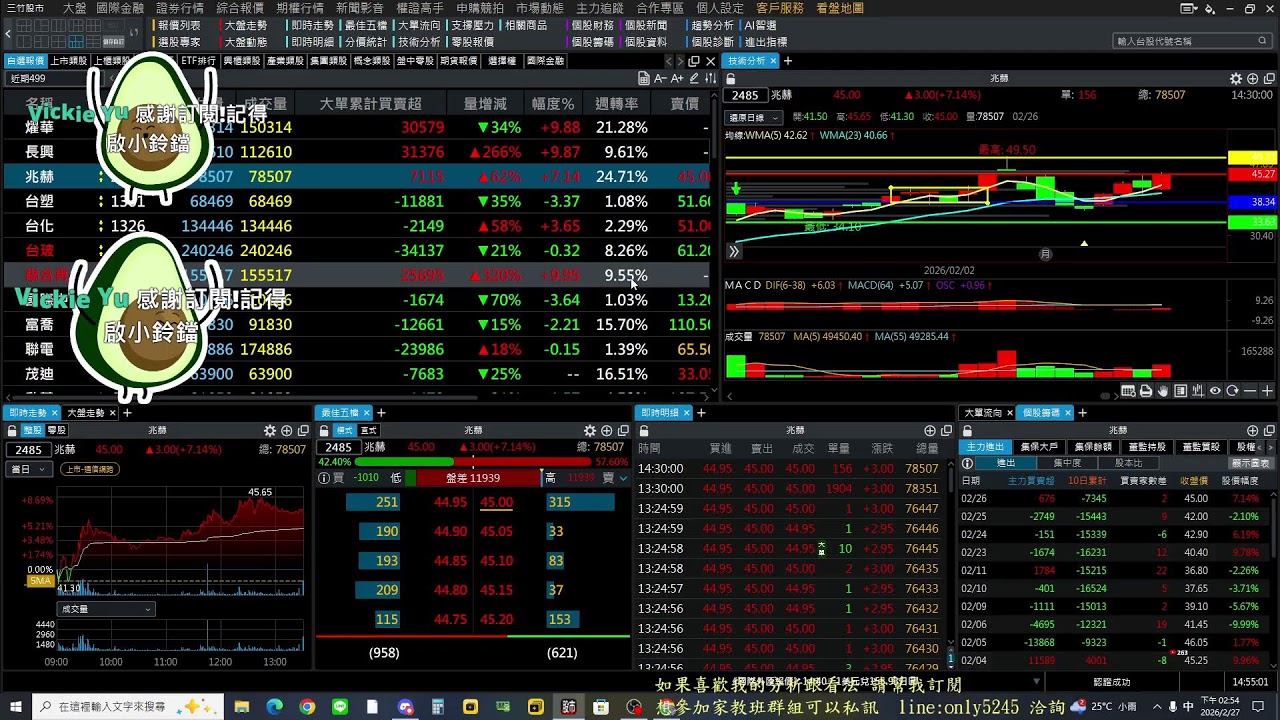Open the 成交量 indicator dropdown
1280x720 pixels.
106,609
